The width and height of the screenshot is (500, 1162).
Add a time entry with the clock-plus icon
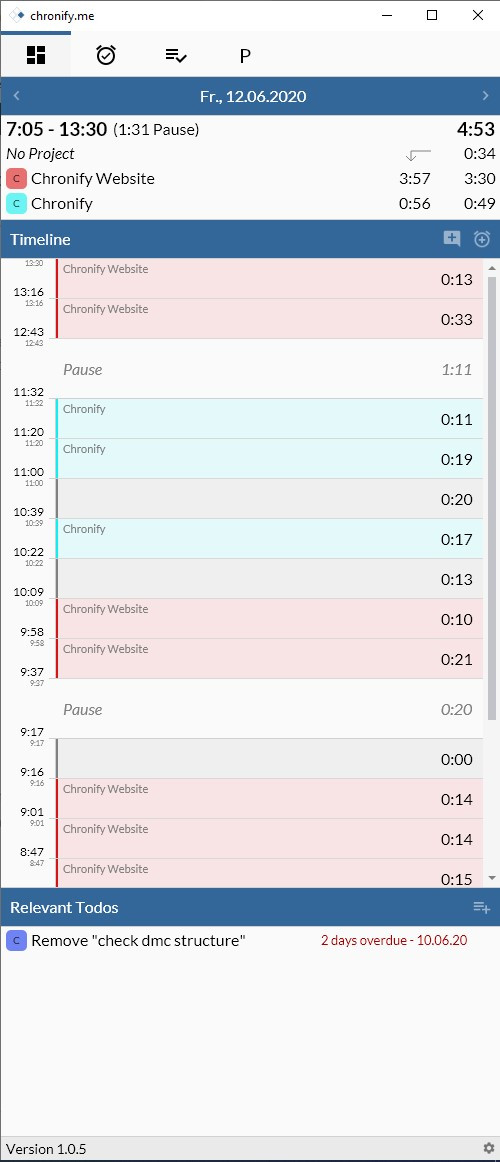(x=482, y=239)
